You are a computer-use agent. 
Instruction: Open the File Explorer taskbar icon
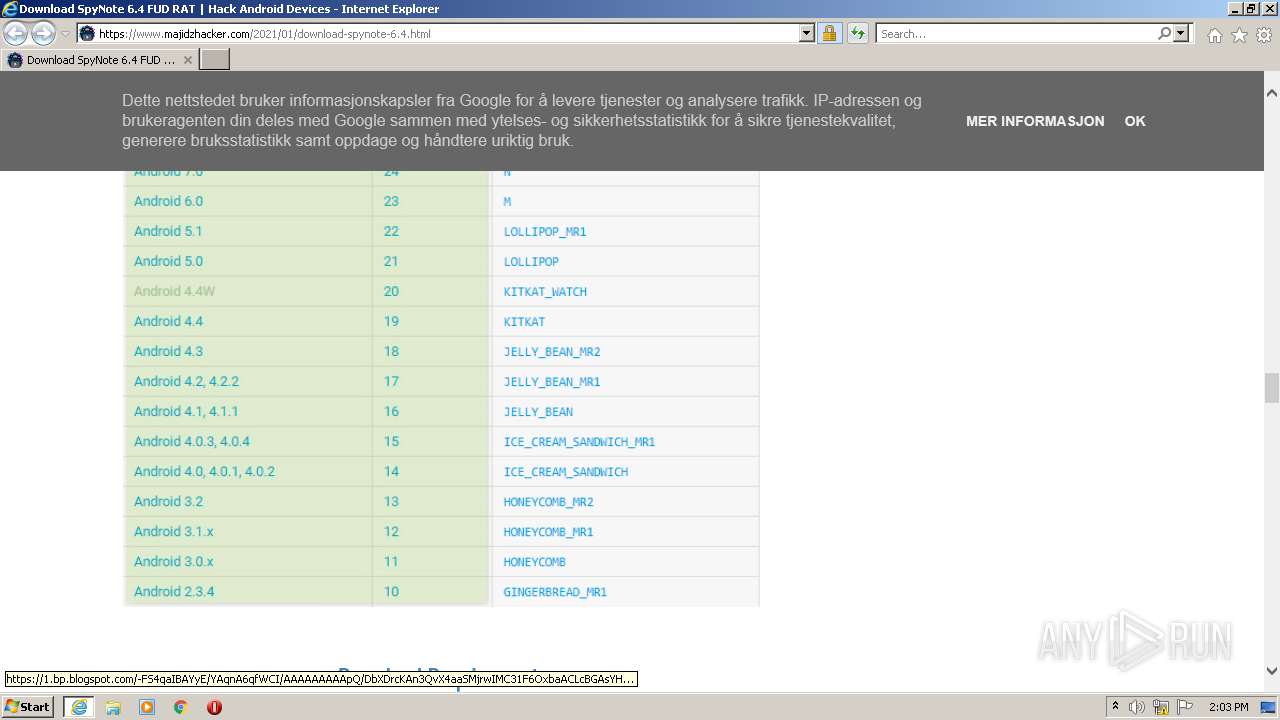(x=113, y=707)
